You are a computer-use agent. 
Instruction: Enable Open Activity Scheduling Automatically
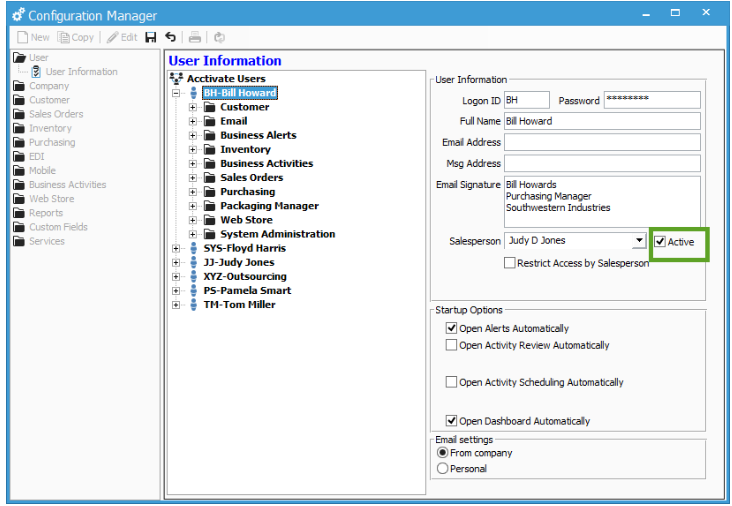[x=451, y=382]
